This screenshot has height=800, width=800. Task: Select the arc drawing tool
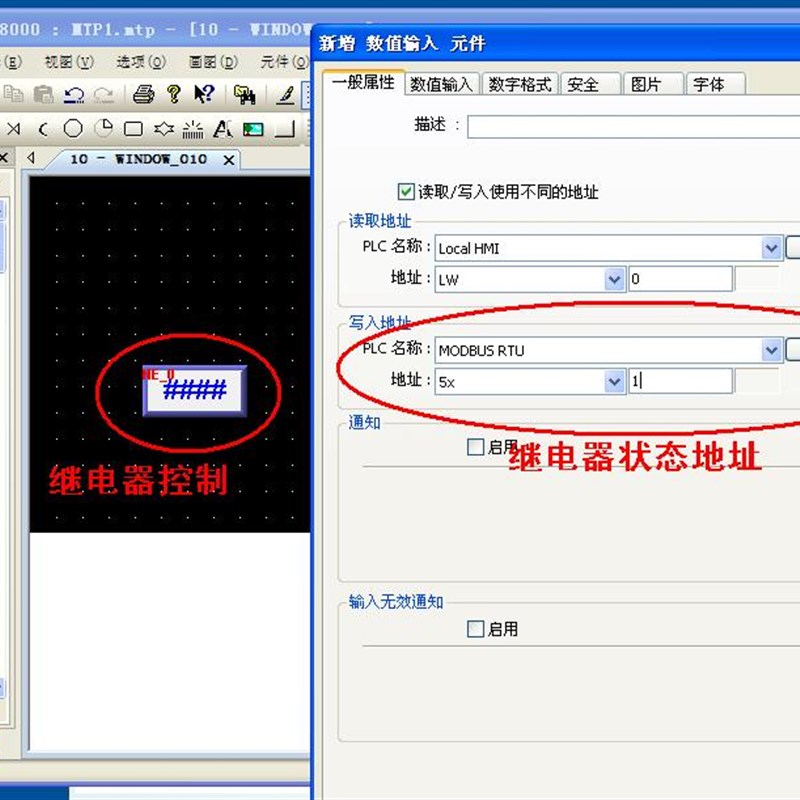[x=43, y=130]
